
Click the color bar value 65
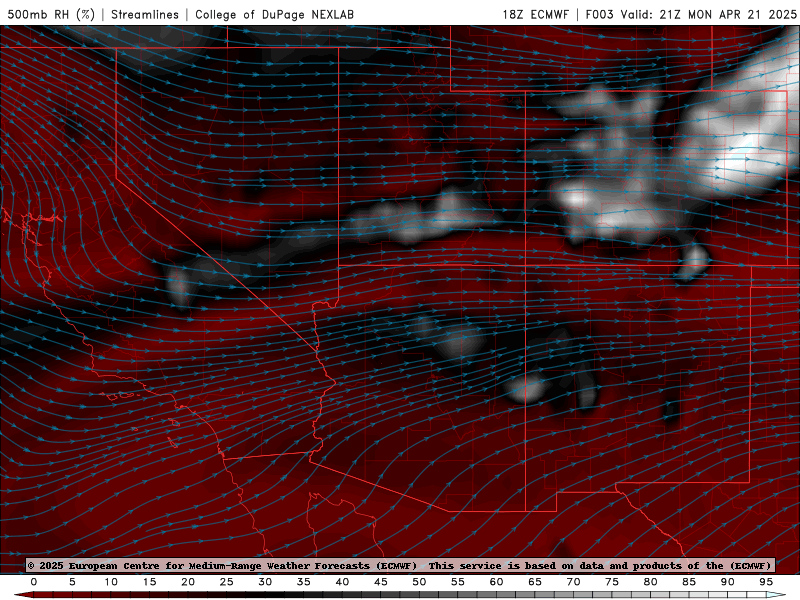[535, 582]
